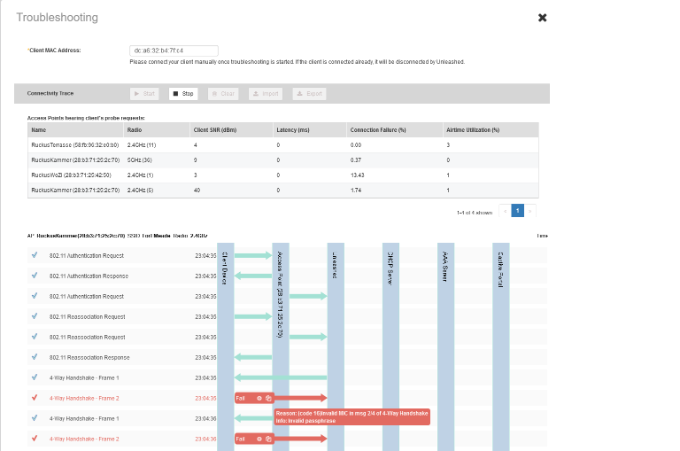The image size is (680, 451).
Task: Click copy icon on last Fail arrow
Action: [x=269, y=438]
